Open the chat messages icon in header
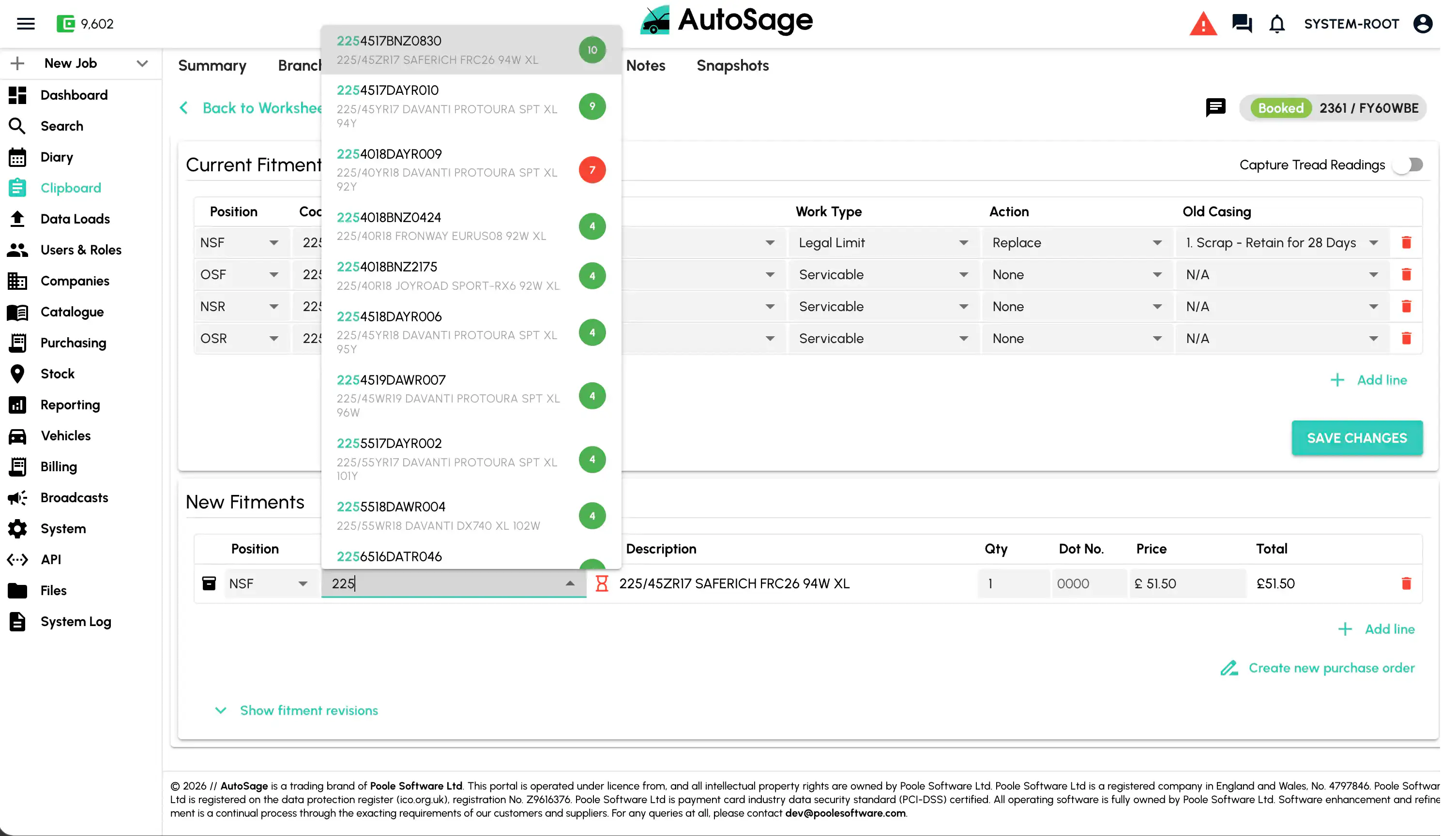 tap(1242, 24)
